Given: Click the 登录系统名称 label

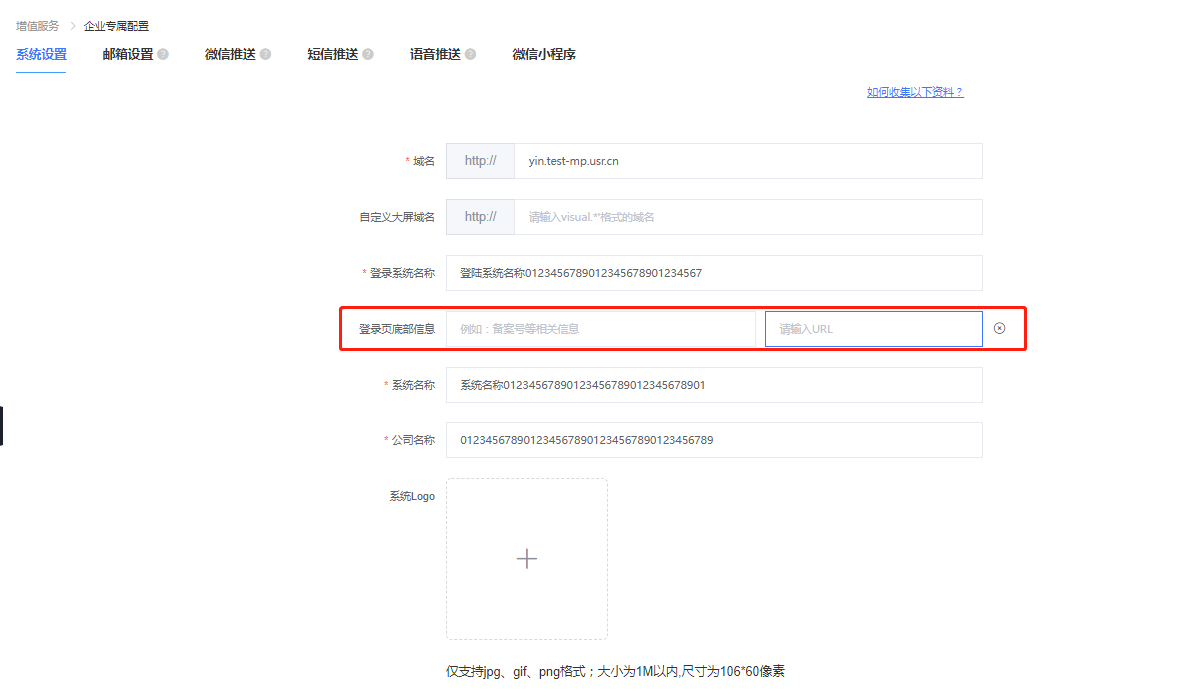Looking at the screenshot, I should click(402, 273).
